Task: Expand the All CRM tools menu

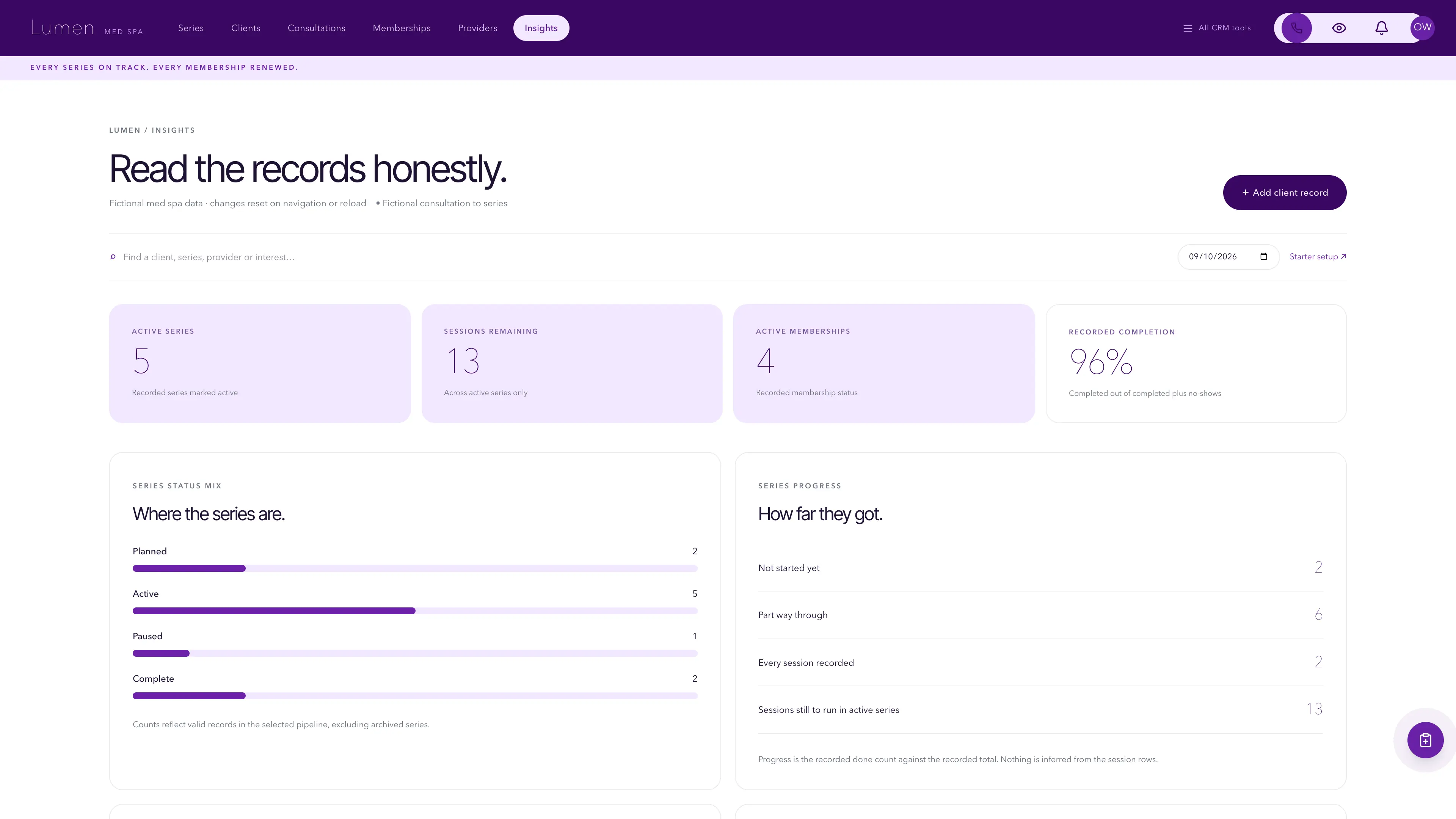Action: (x=1217, y=28)
